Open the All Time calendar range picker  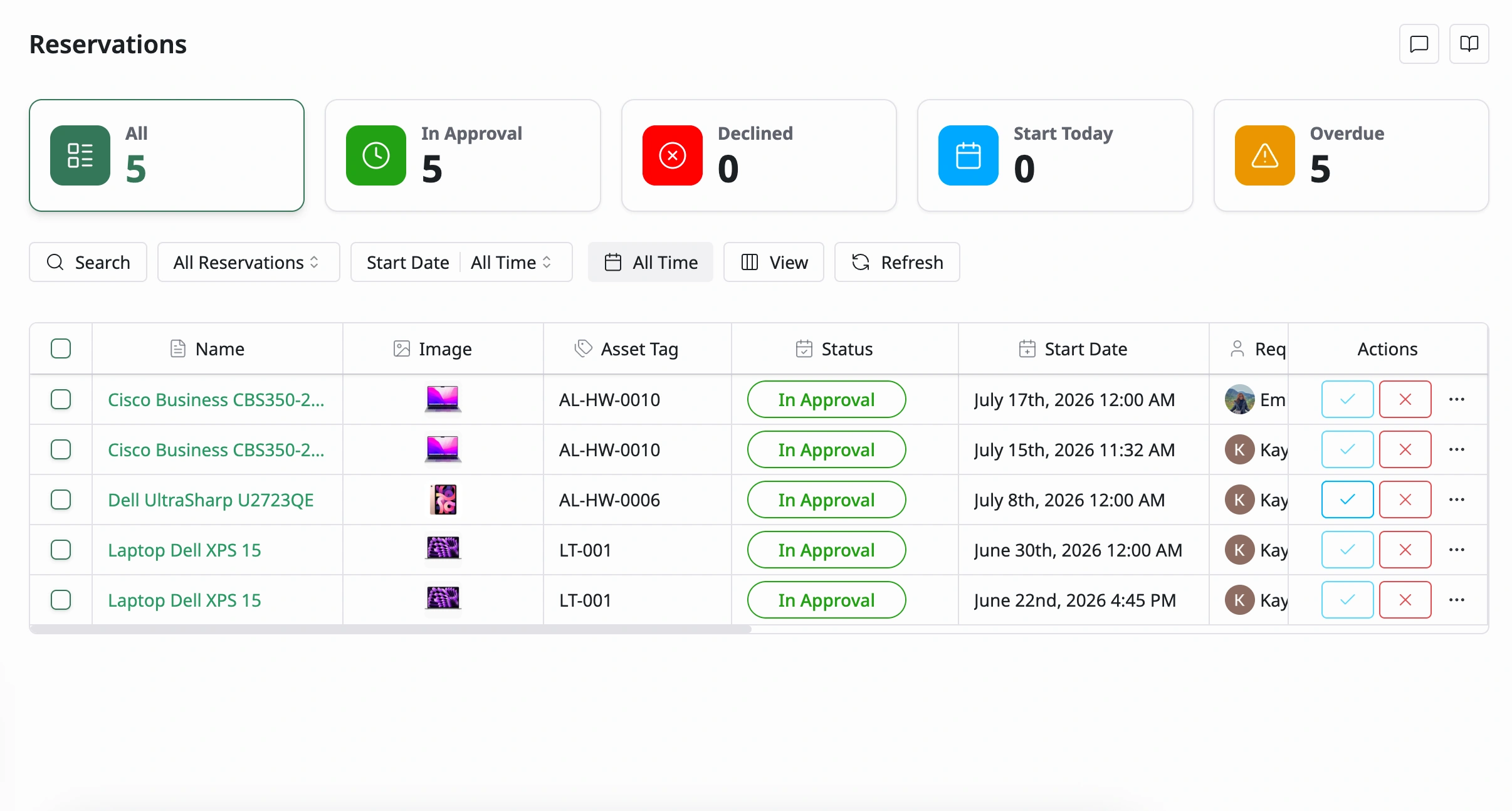[x=651, y=262]
